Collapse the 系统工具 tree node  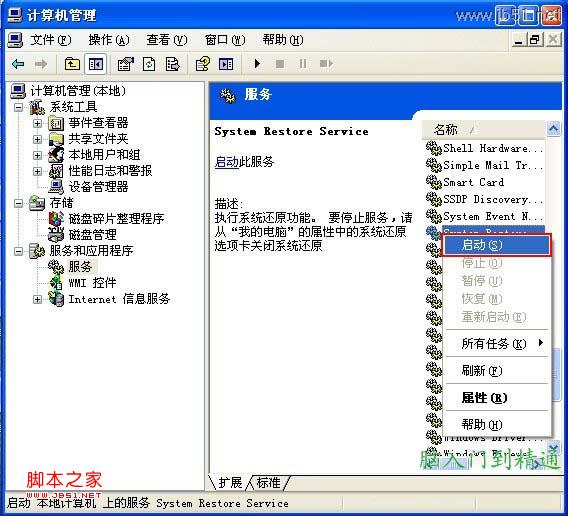pyautogui.click(x=18, y=107)
